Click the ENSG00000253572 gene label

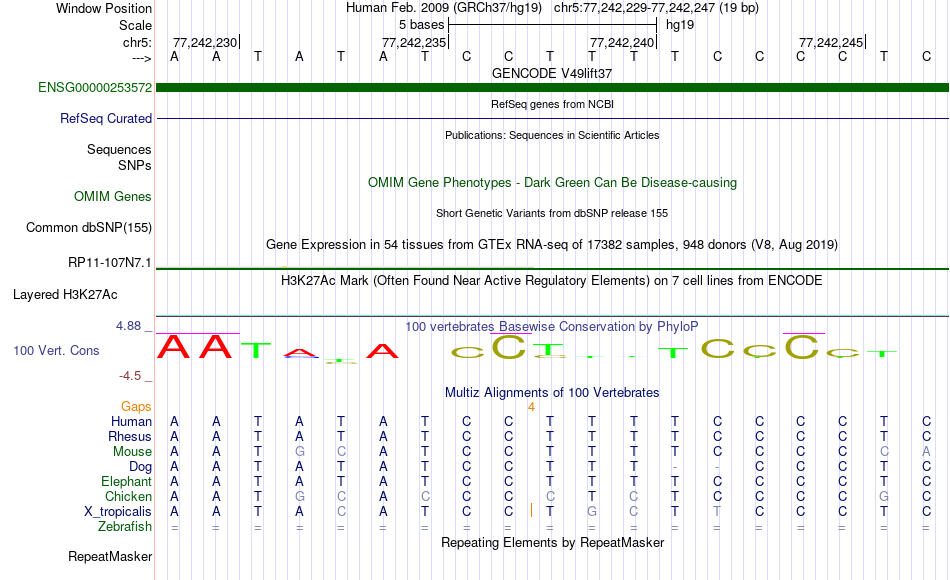[95, 87]
